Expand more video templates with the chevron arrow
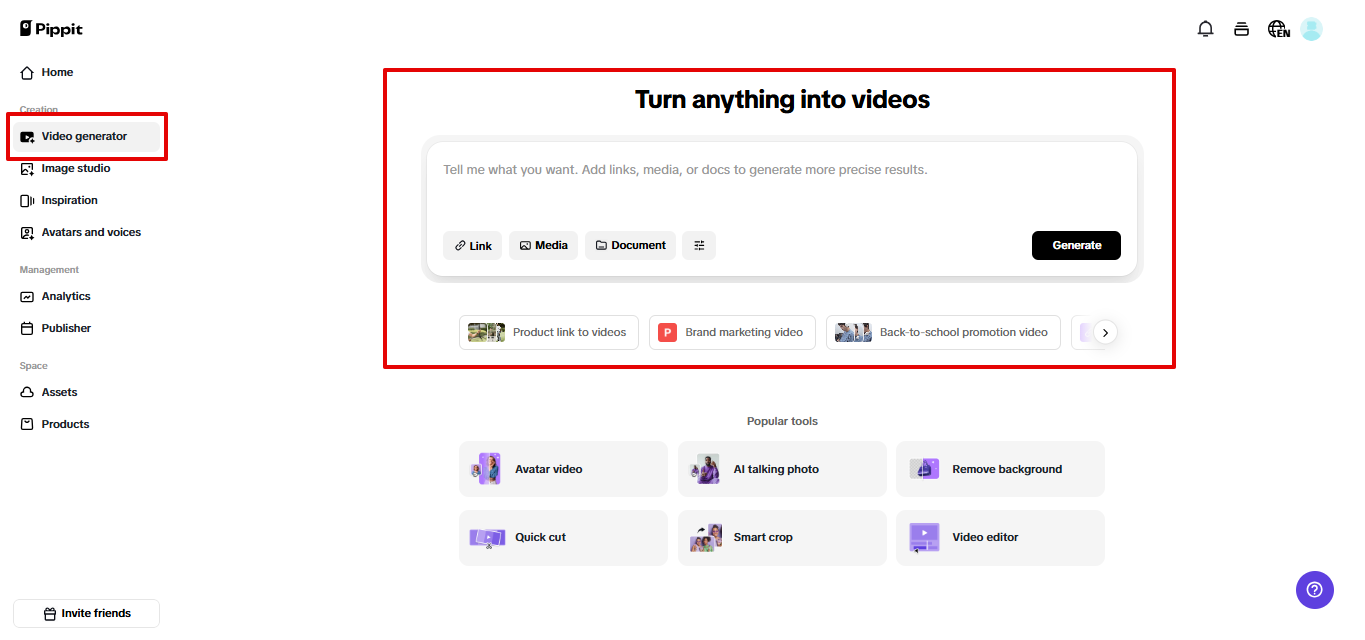Screen dimensions: 1365x640 (1105, 332)
